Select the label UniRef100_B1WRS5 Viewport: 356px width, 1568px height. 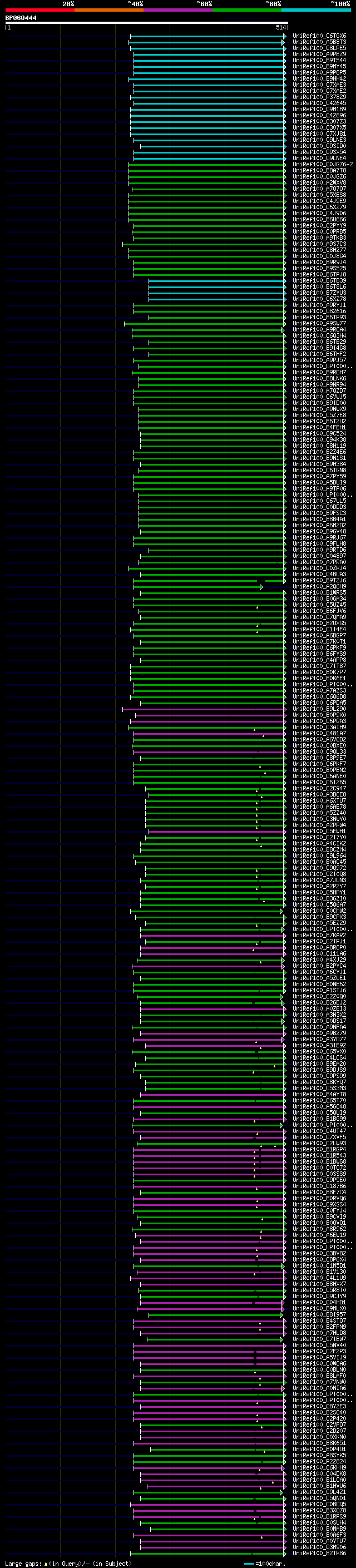pyautogui.click(x=319, y=592)
